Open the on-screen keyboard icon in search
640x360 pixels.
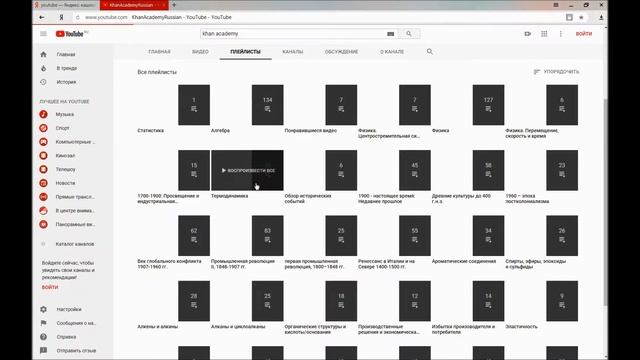(391, 34)
